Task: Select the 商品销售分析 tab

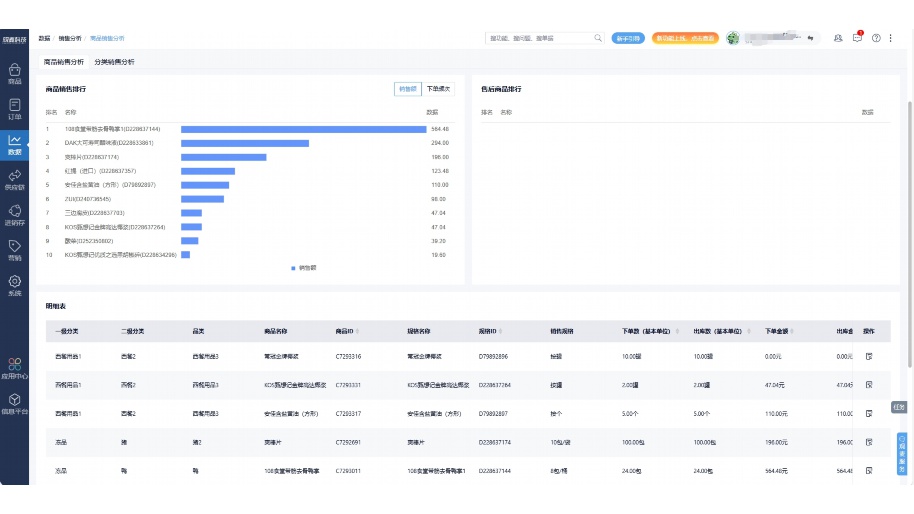Action: [x=63, y=62]
